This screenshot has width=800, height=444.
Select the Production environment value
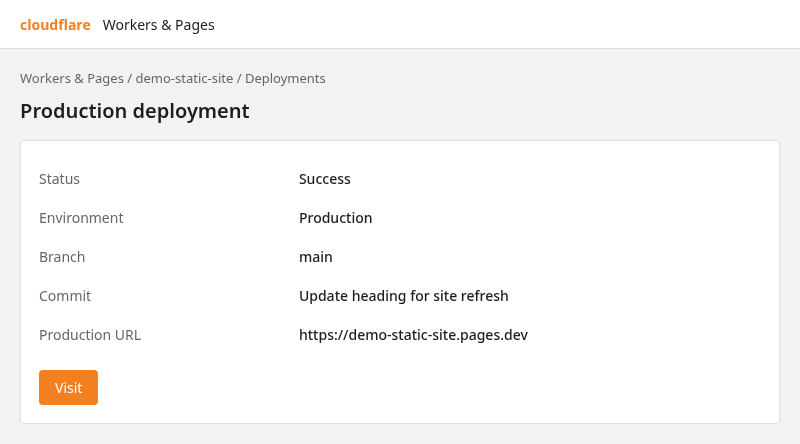pos(335,218)
